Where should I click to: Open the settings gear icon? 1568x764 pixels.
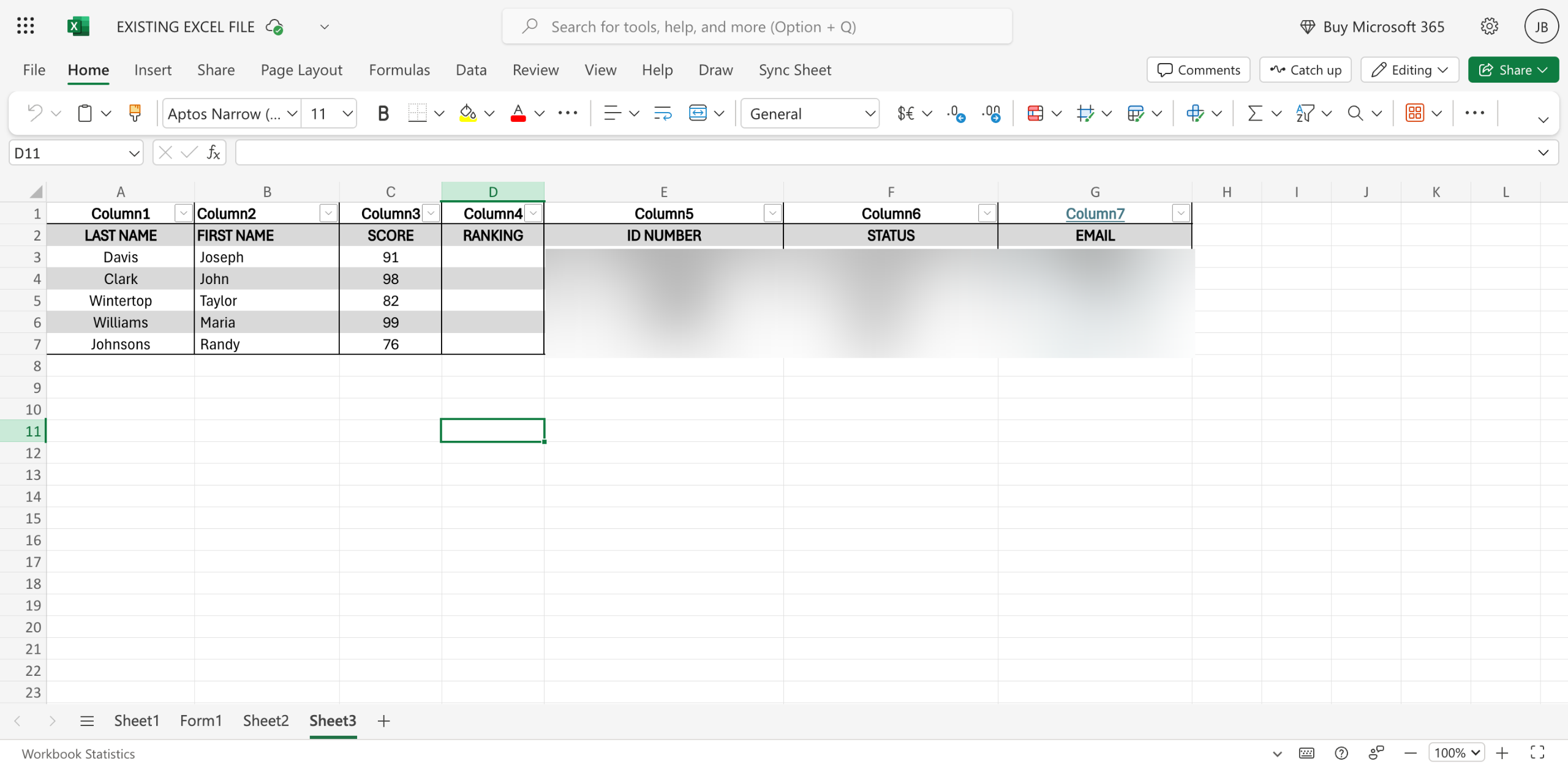coord(1489,26)
